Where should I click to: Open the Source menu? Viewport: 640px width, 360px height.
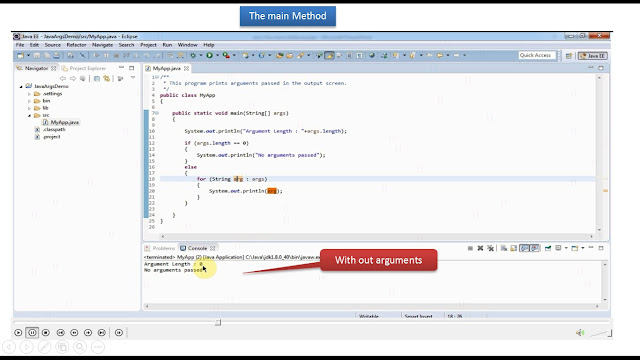(53, 45)
